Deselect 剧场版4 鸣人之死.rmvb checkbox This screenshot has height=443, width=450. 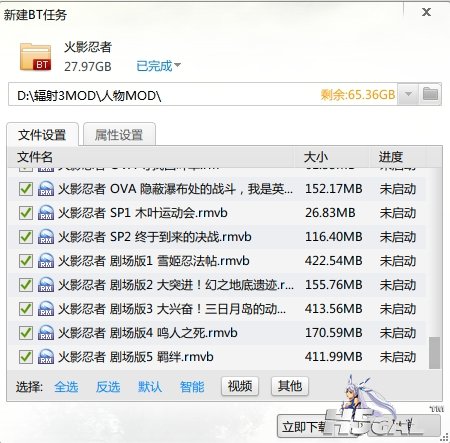[x=26, y=333]
